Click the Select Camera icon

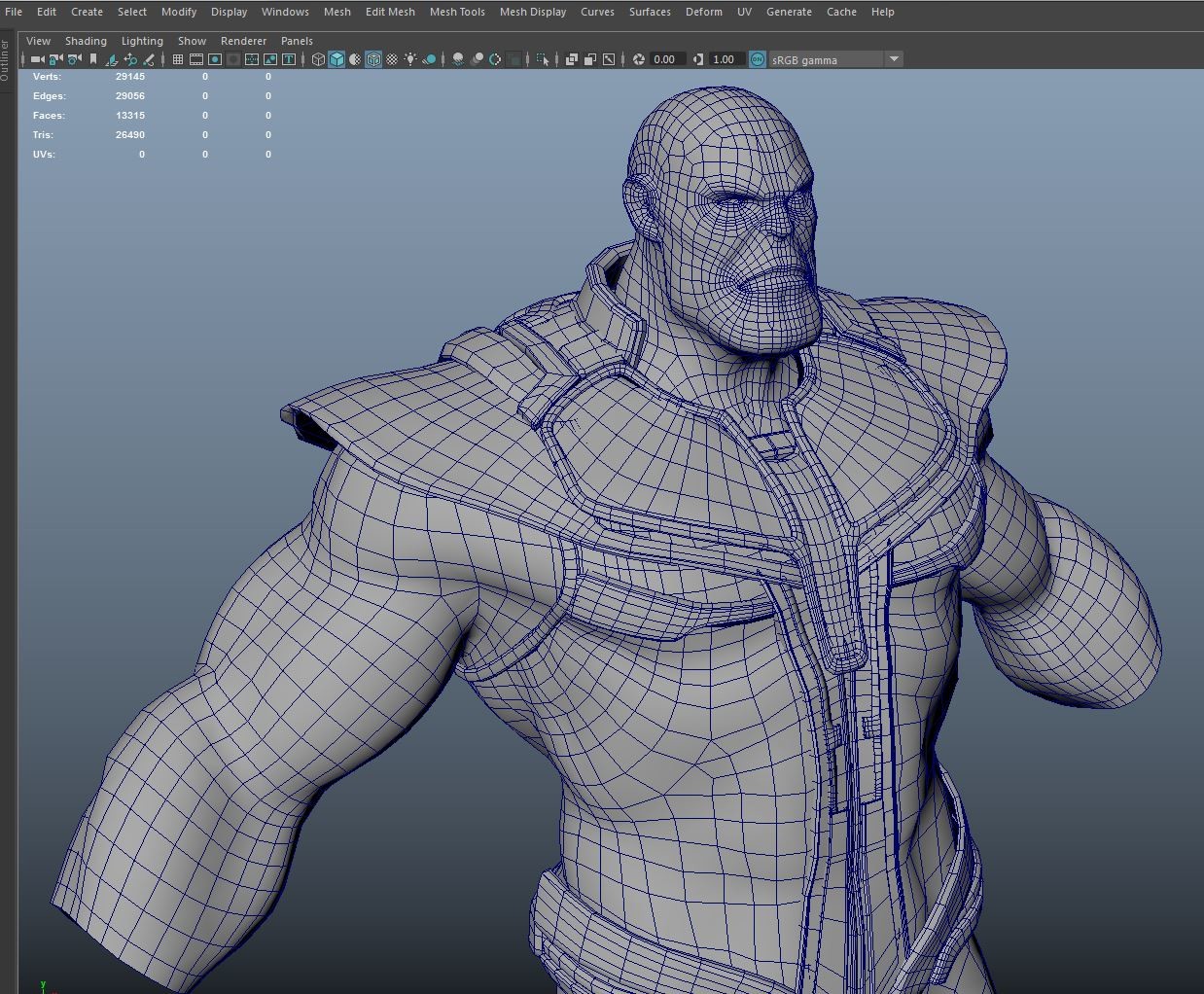[x=38, y=59]
